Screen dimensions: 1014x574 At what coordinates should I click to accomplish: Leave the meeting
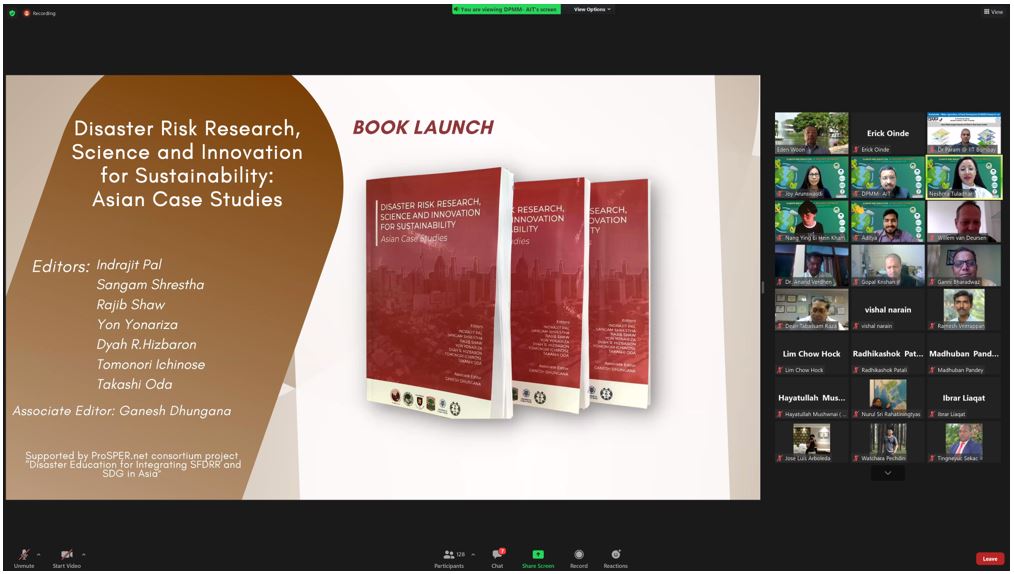click(x=989, y=559)
